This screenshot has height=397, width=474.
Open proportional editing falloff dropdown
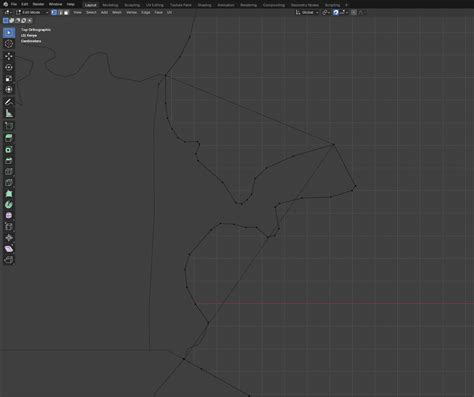(362, 12)
